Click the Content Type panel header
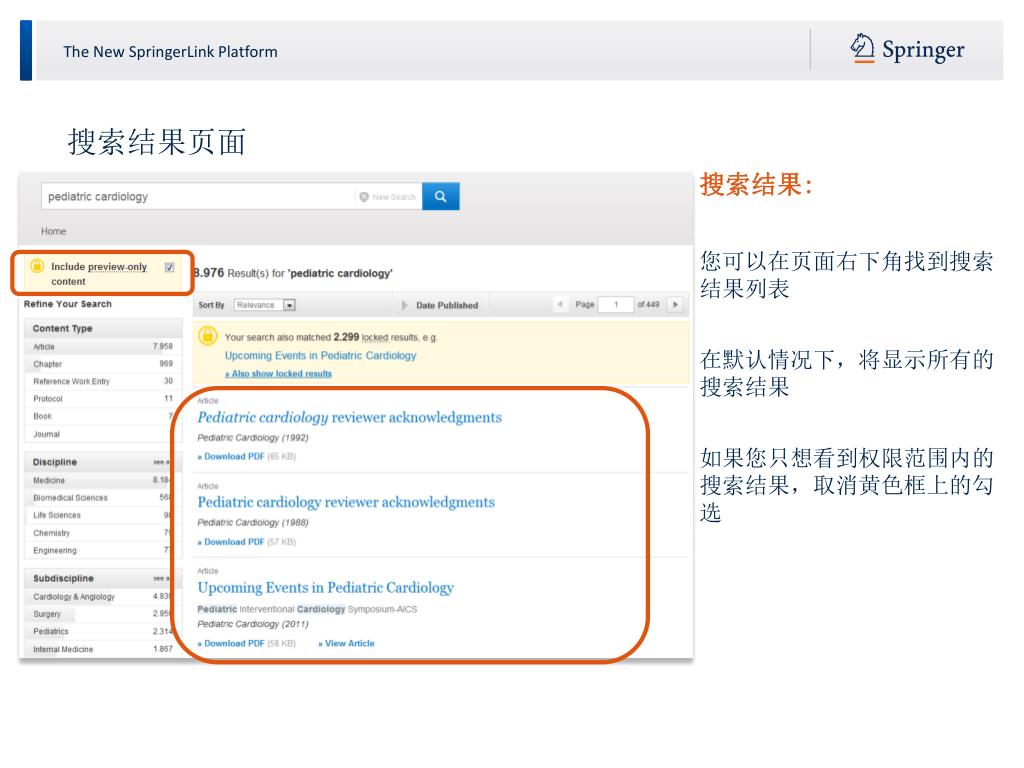1024x768 pixels. point(103,328)
